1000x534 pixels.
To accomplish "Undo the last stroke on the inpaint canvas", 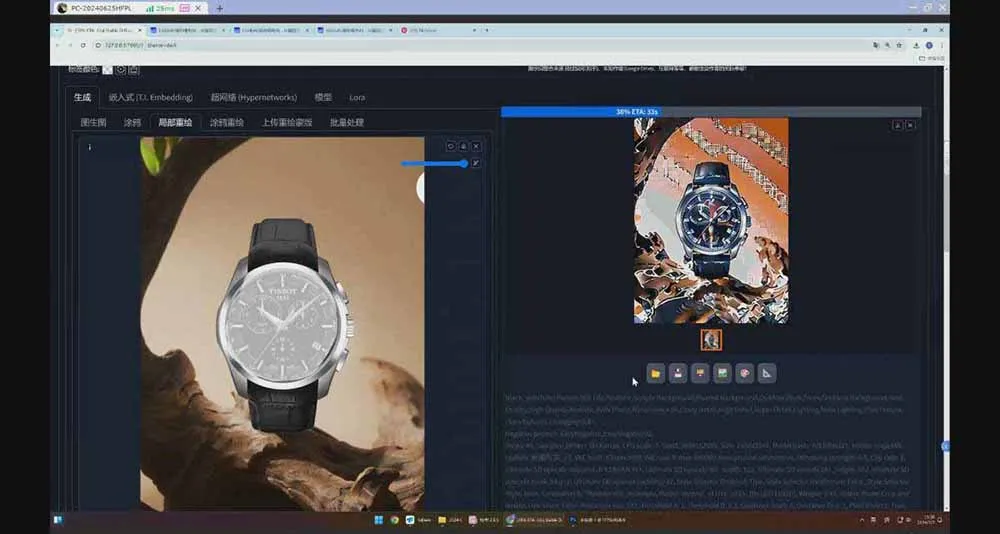I will pyautogui.click(x=451, y=146).
